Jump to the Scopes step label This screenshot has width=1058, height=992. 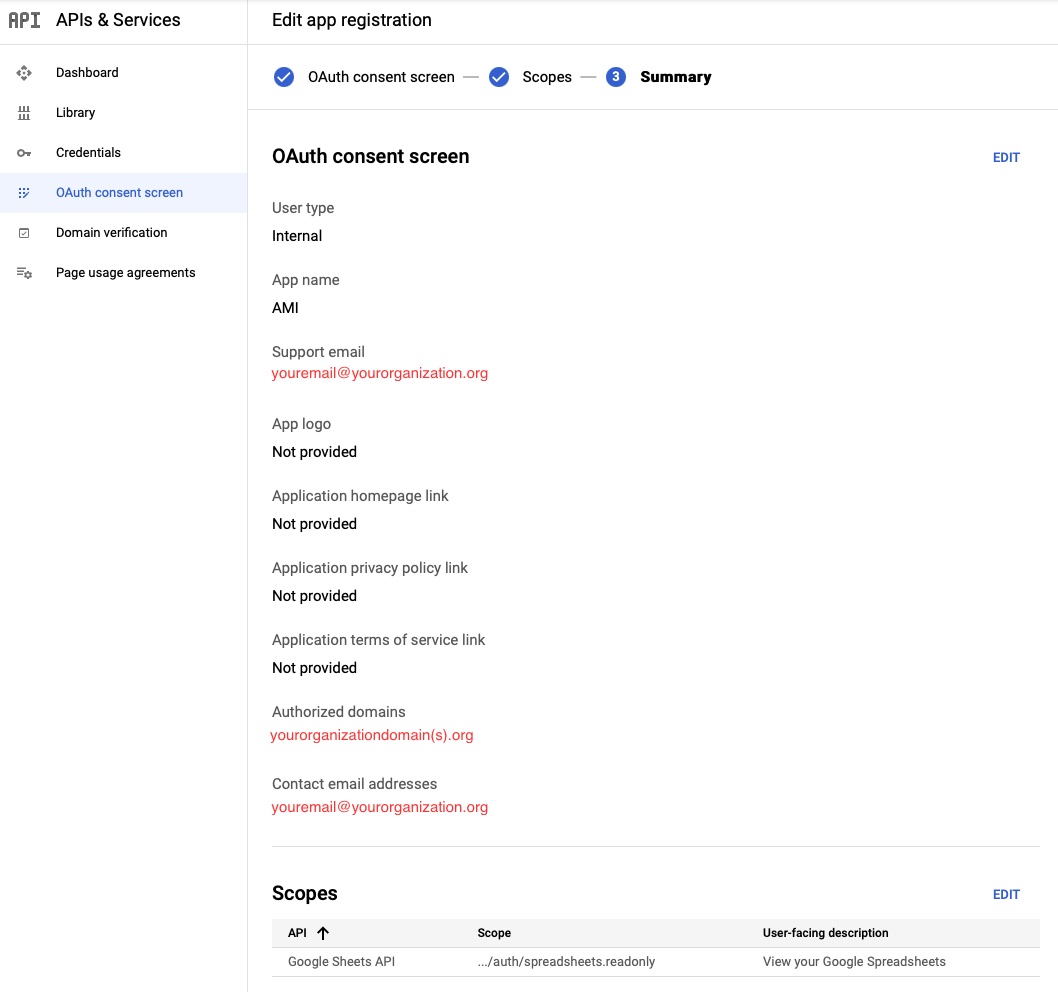click(547, 77)
